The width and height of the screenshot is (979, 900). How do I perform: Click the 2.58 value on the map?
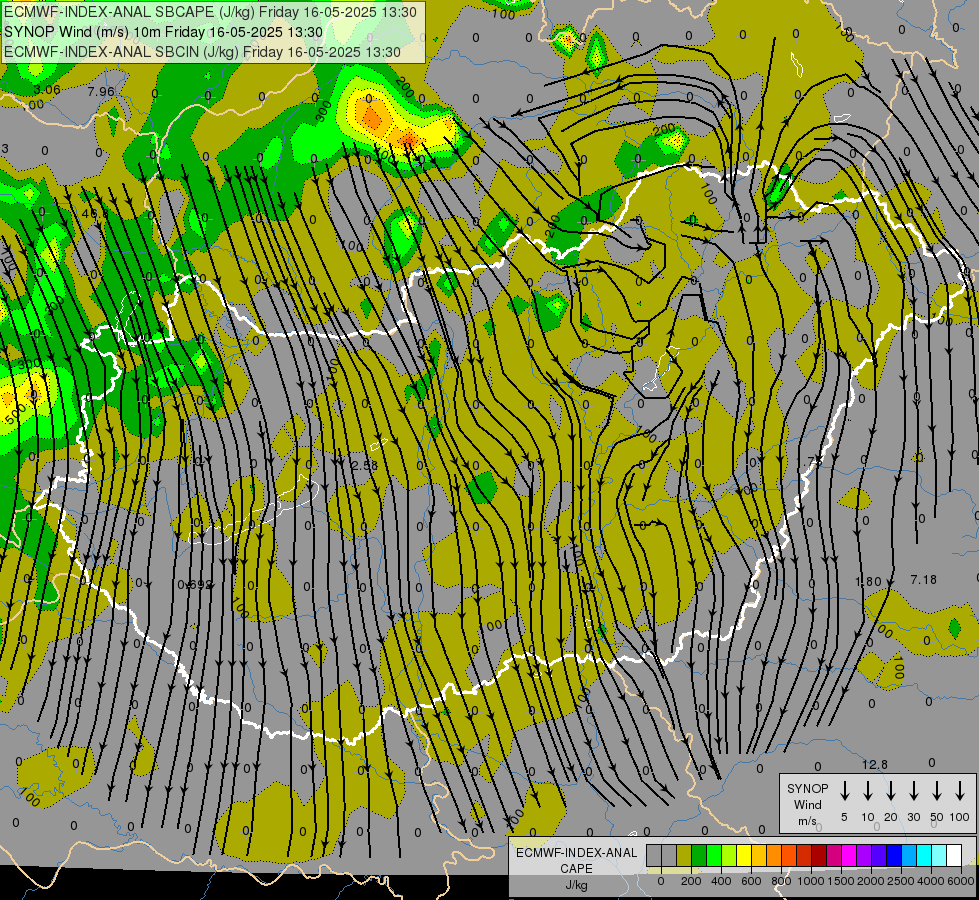coord(365,465)
